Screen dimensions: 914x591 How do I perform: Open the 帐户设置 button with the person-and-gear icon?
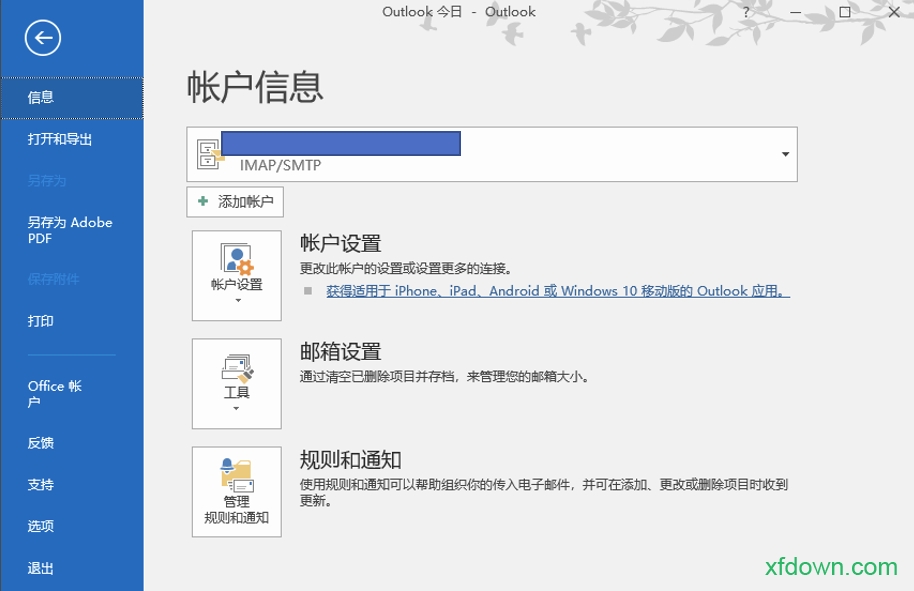click(x=237, y=275)
